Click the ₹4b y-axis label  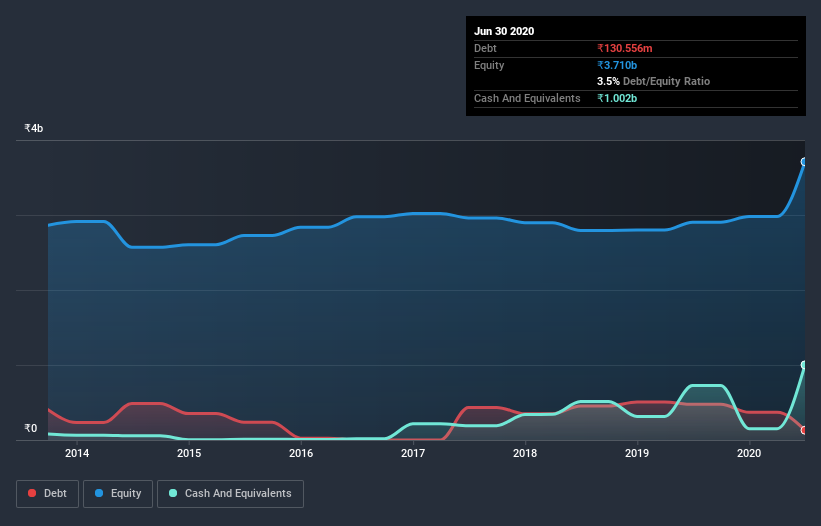[x=34, y=128]
